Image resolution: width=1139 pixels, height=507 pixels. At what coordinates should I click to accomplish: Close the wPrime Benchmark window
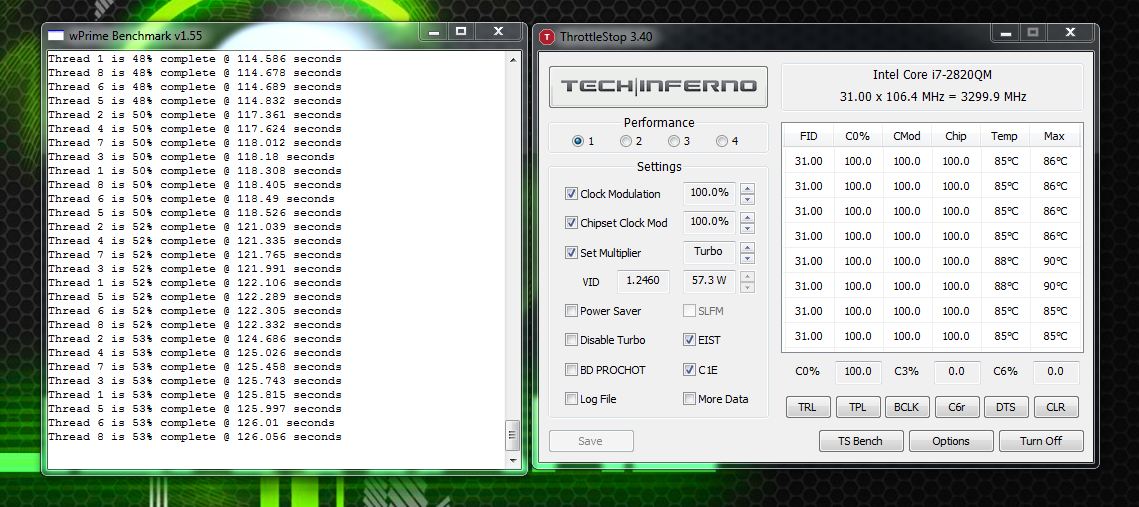[498, 32]
